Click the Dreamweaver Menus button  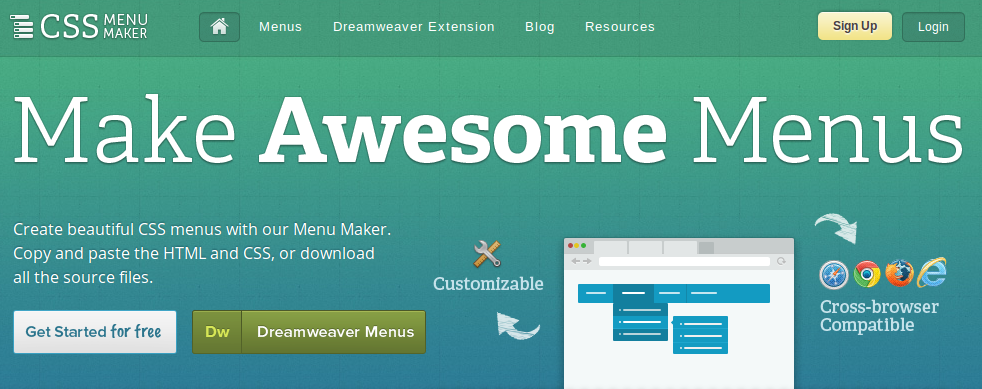(309, 332)
